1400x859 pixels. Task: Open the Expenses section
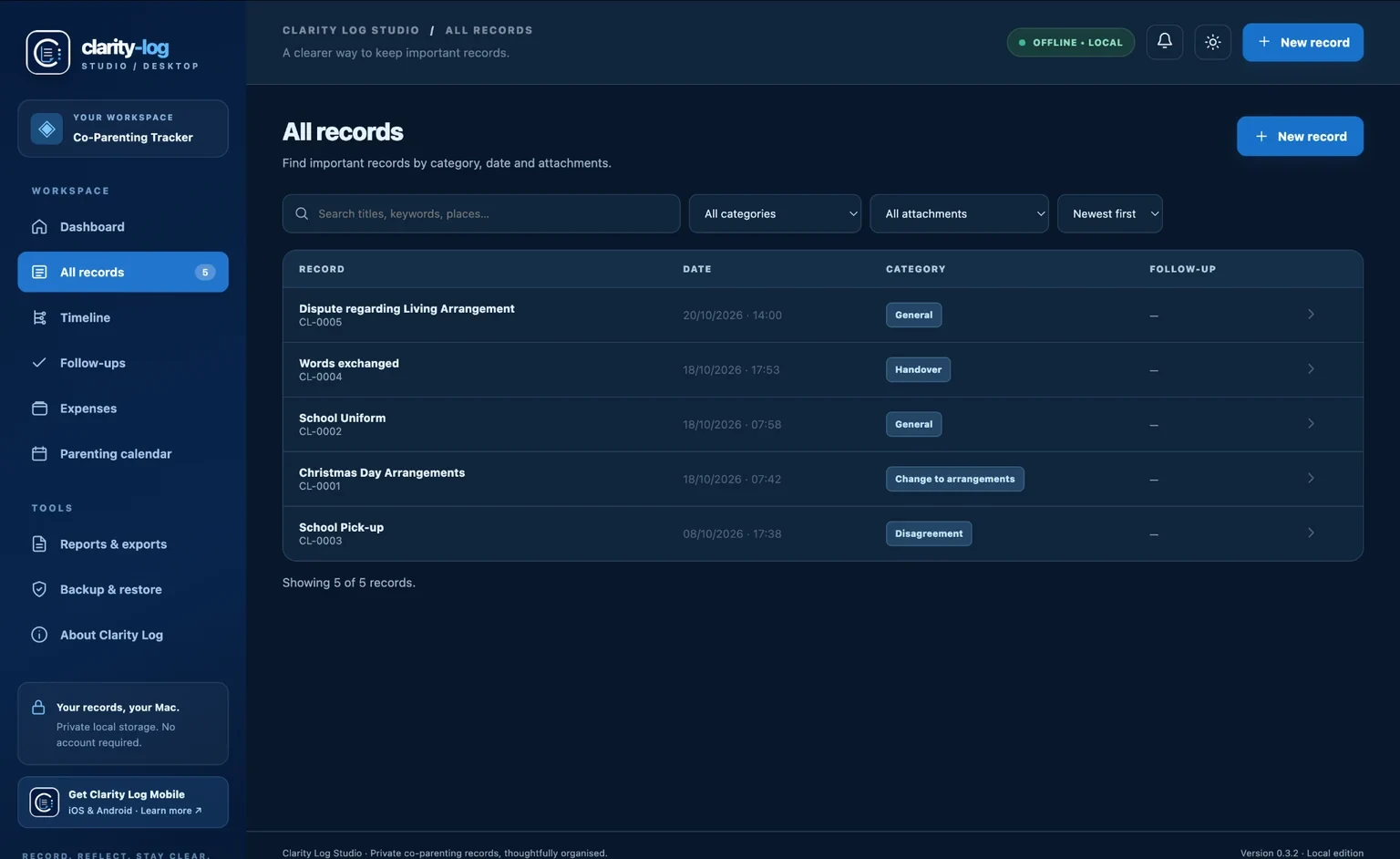click(x=123, y=409)
